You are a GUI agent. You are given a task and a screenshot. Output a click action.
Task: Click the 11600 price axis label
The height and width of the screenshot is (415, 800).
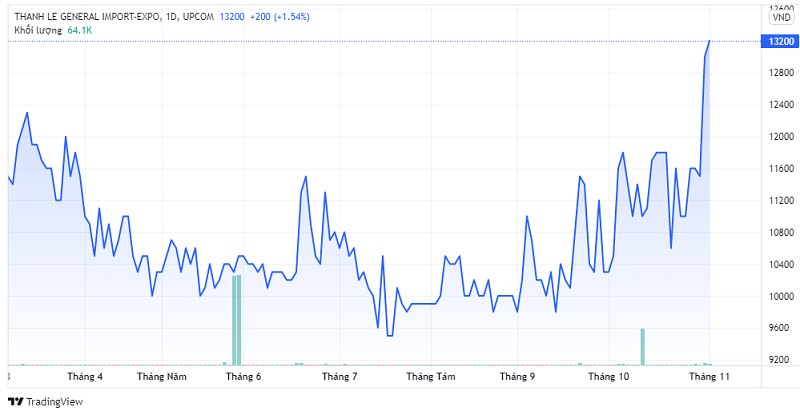pyautogui.click(x=781, y=168)
